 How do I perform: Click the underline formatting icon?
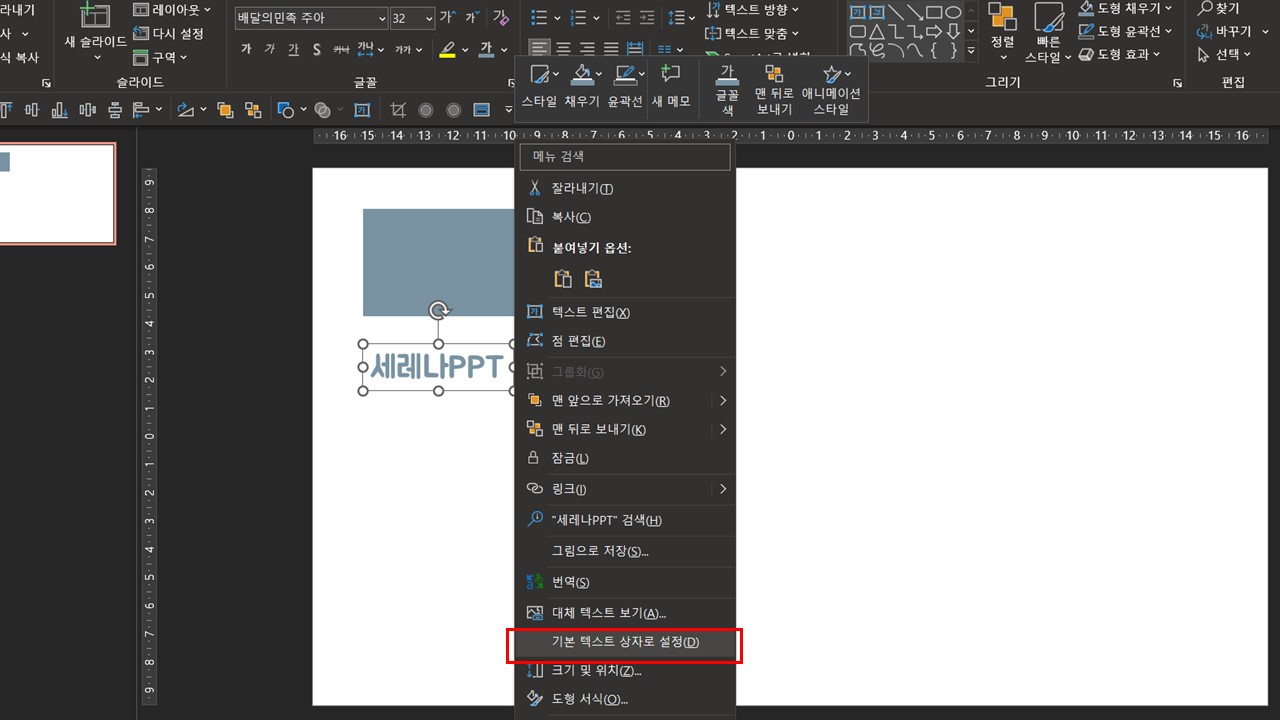[x=293, y=49]
